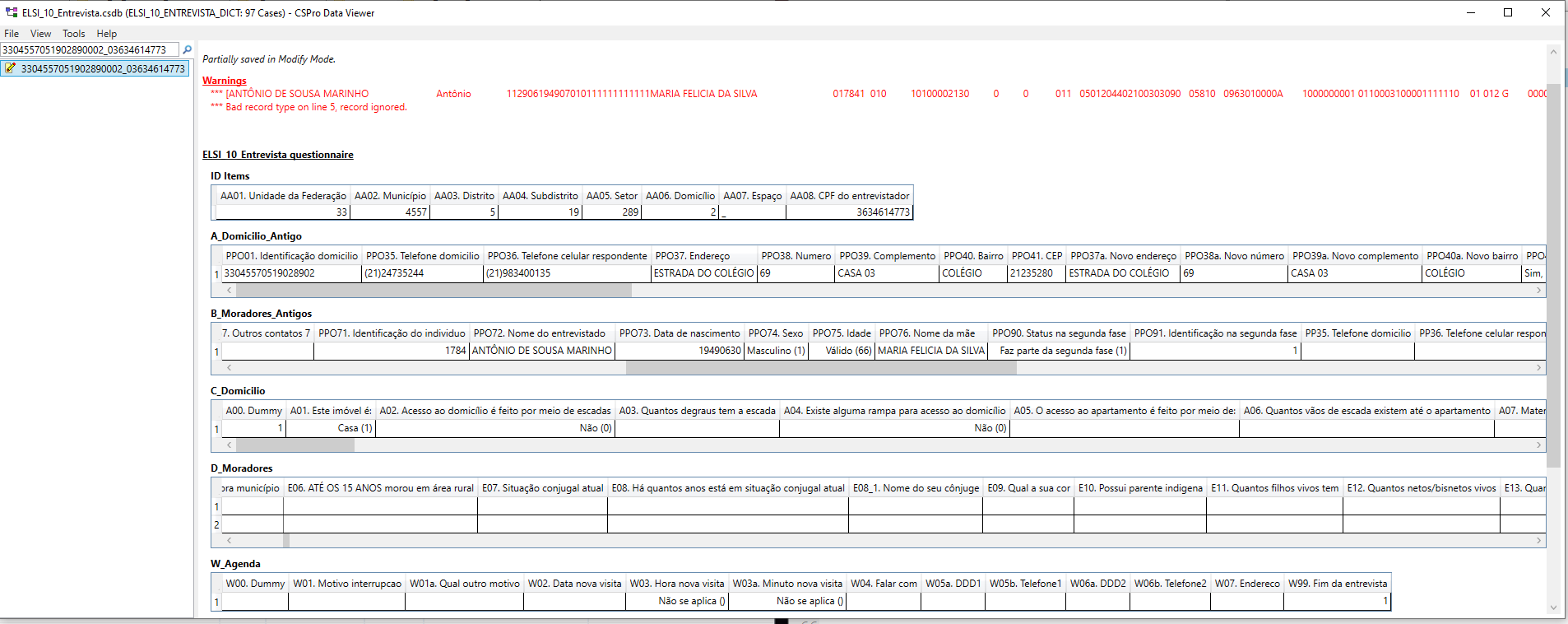Click the pencil icon of the case entry
The width and height of the screenshot is (1568, 624).
coord(10,68)
